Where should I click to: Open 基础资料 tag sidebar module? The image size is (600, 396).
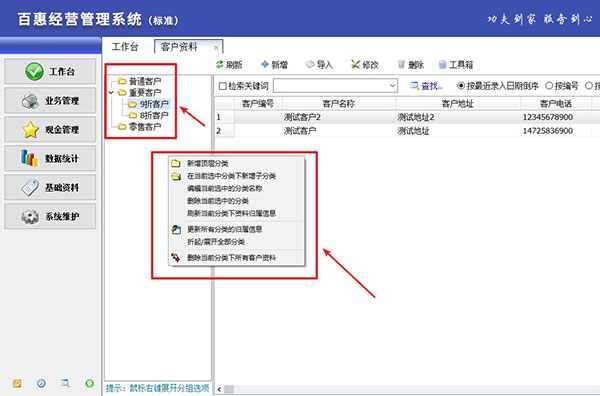tap(50, 187)
